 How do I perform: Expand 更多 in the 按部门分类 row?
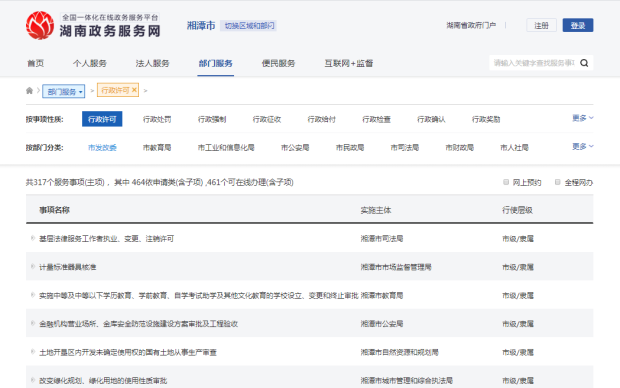coord(583,146)
